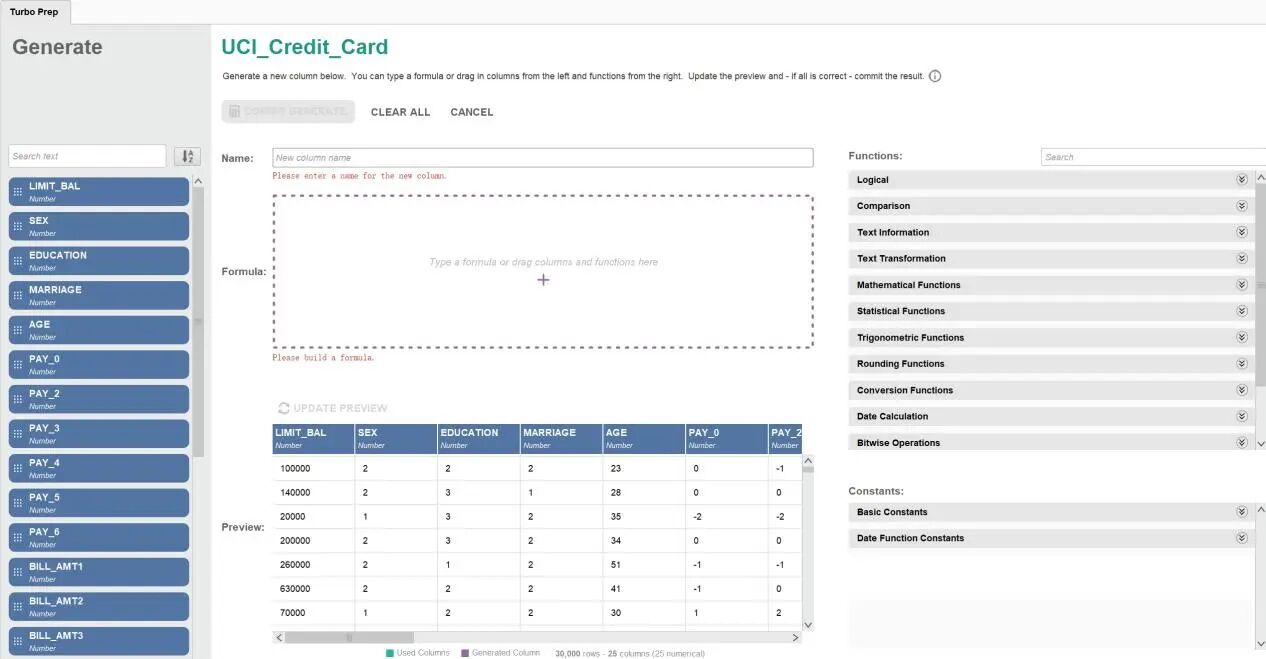Click the AGE preview column header
This screenshot has height=659, width=1266.
(x=643, y=438)
